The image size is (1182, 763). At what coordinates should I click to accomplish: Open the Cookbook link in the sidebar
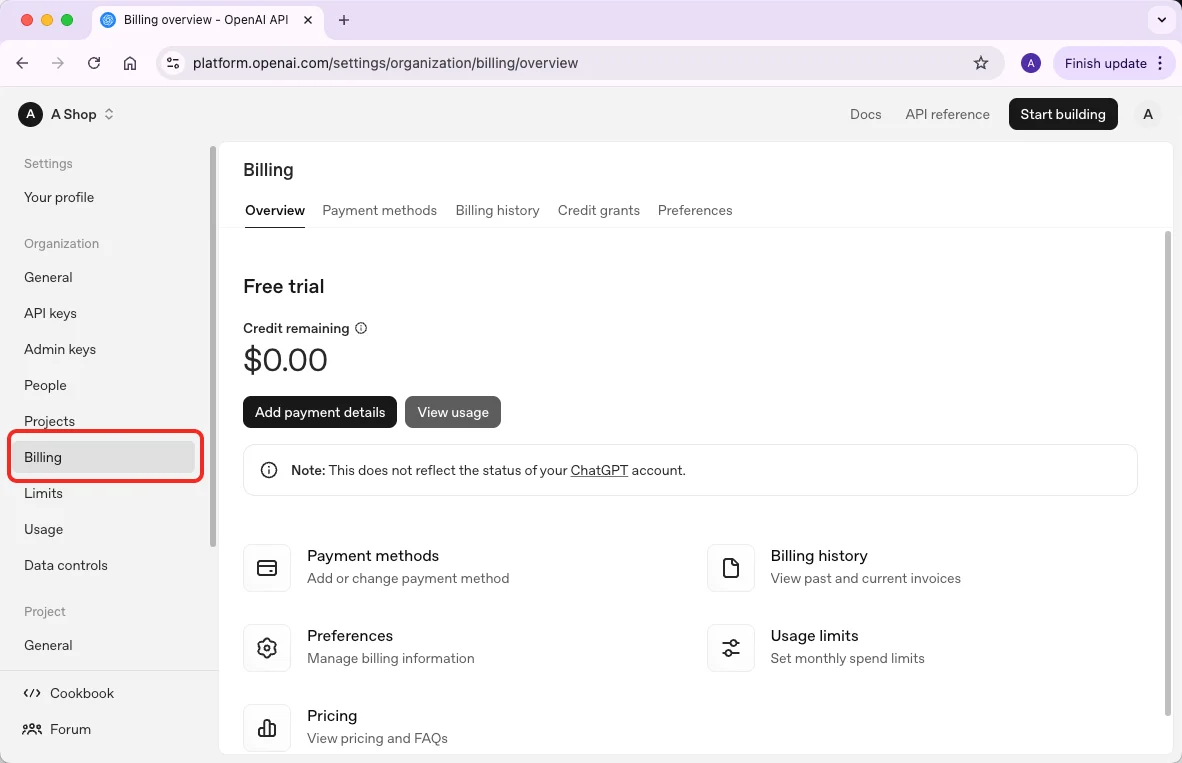coord(81,693)
